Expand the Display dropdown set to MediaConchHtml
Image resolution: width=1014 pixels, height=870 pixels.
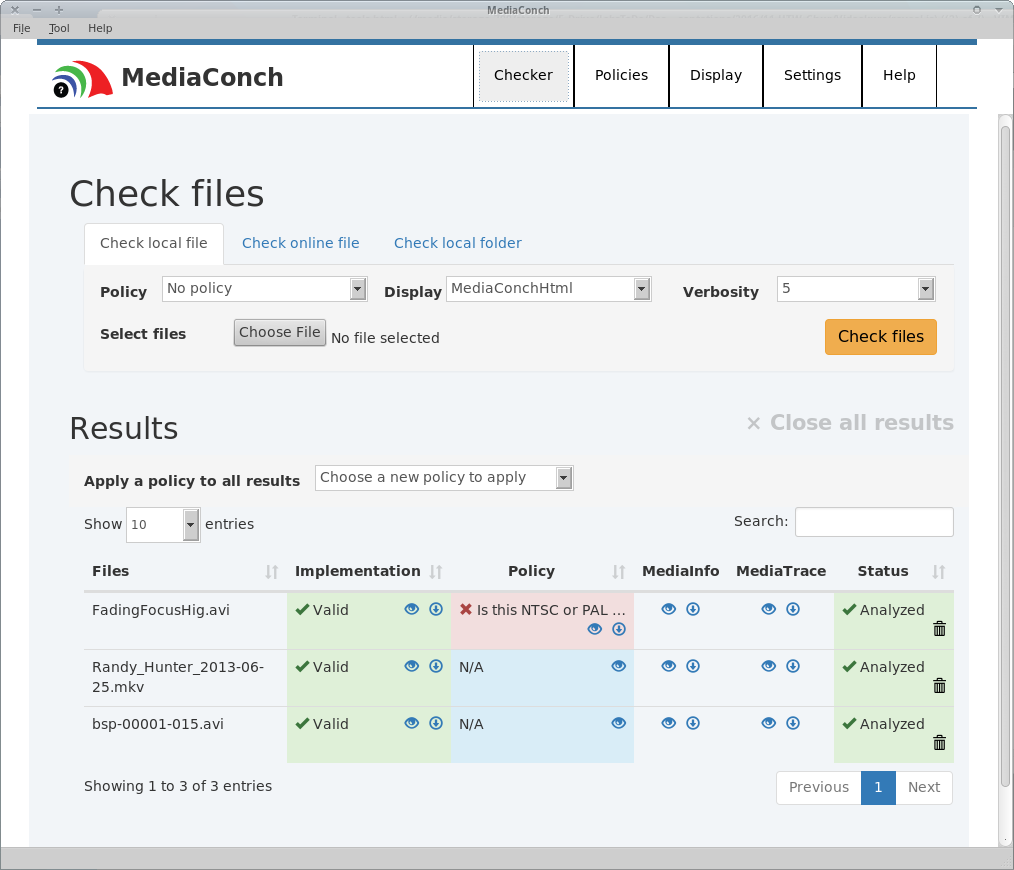pyautogui.click(x=548, y=289)
